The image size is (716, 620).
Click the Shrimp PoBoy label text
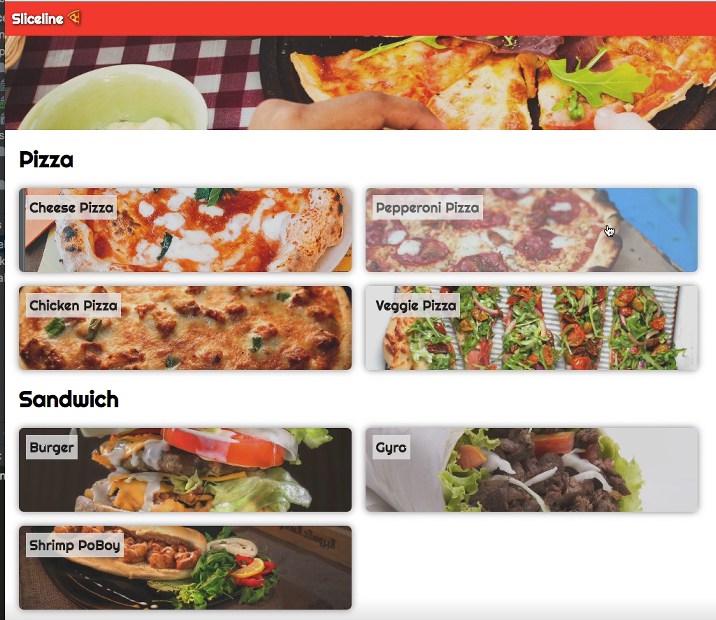[x=74, y=545]
